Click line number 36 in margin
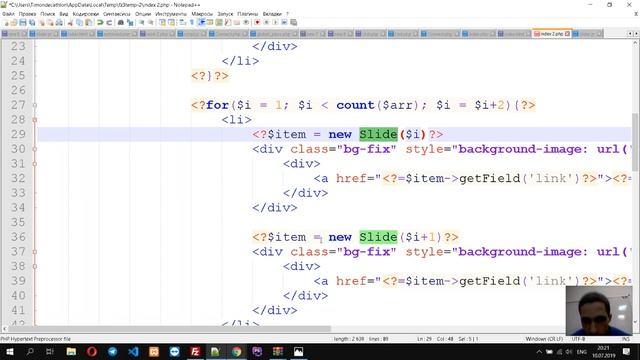 [18, 237]
